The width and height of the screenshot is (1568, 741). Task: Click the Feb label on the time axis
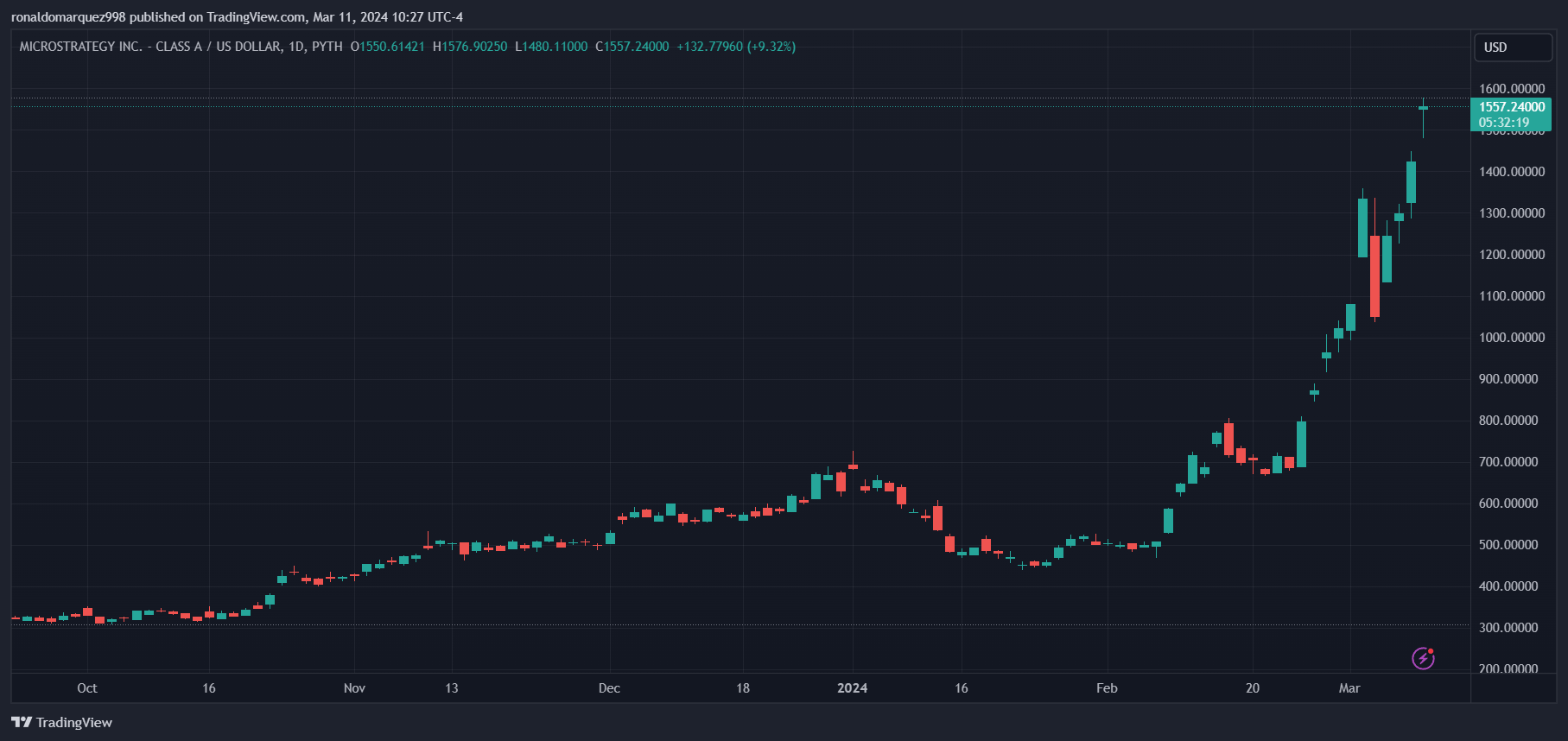tap(1107, 688)
